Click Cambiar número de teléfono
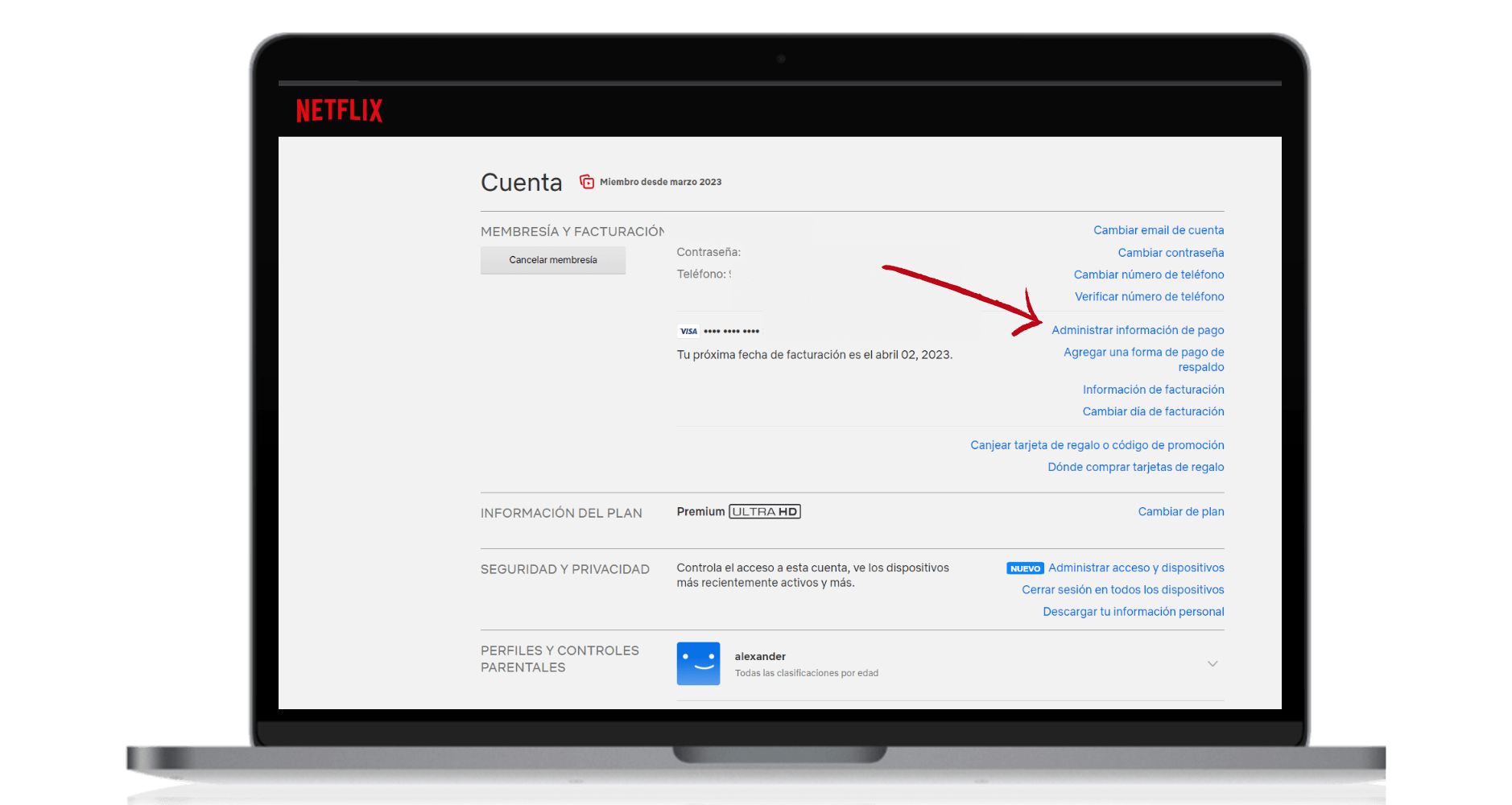 [x=1148, y=274]
